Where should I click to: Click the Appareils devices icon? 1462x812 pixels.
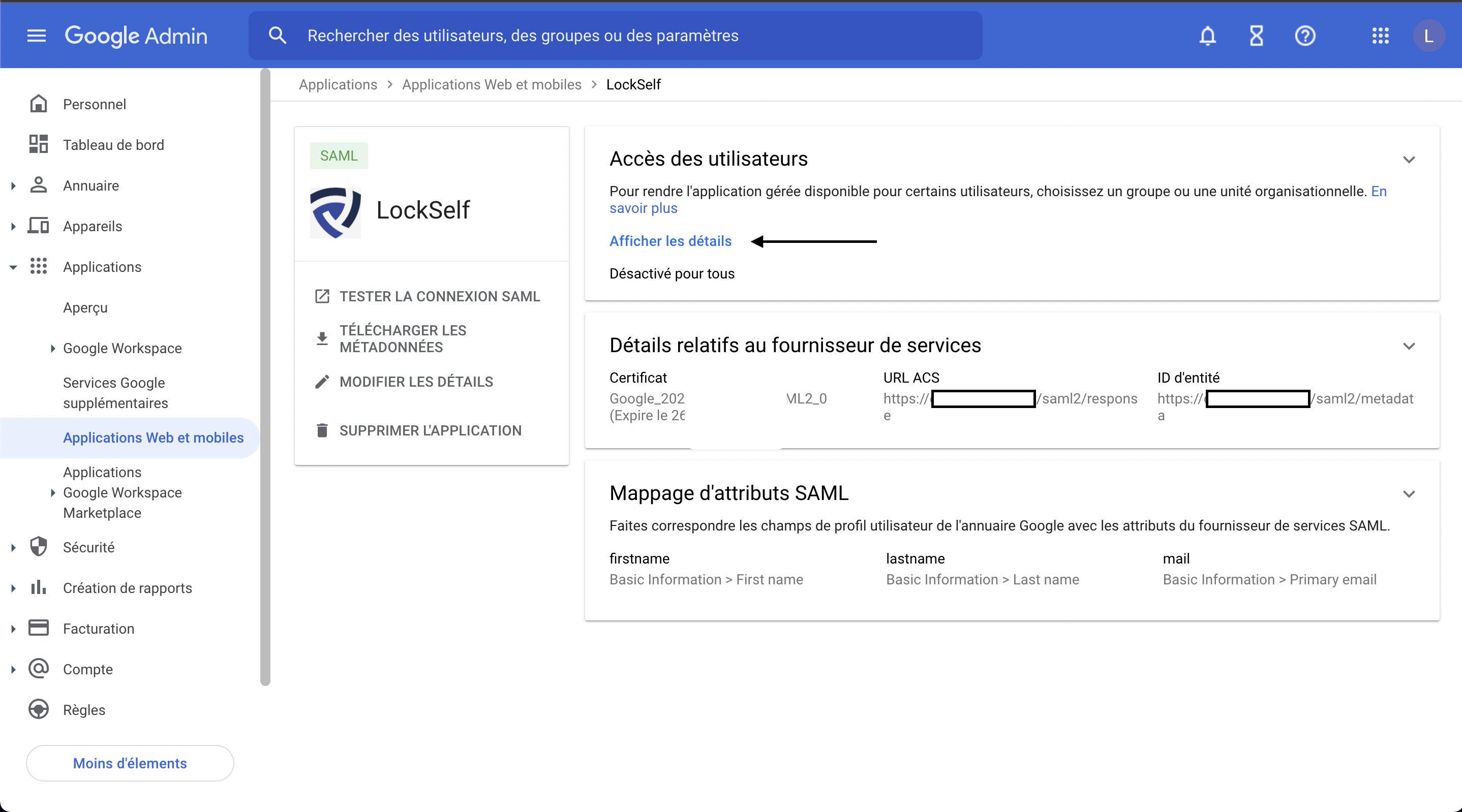click(39, 225)
